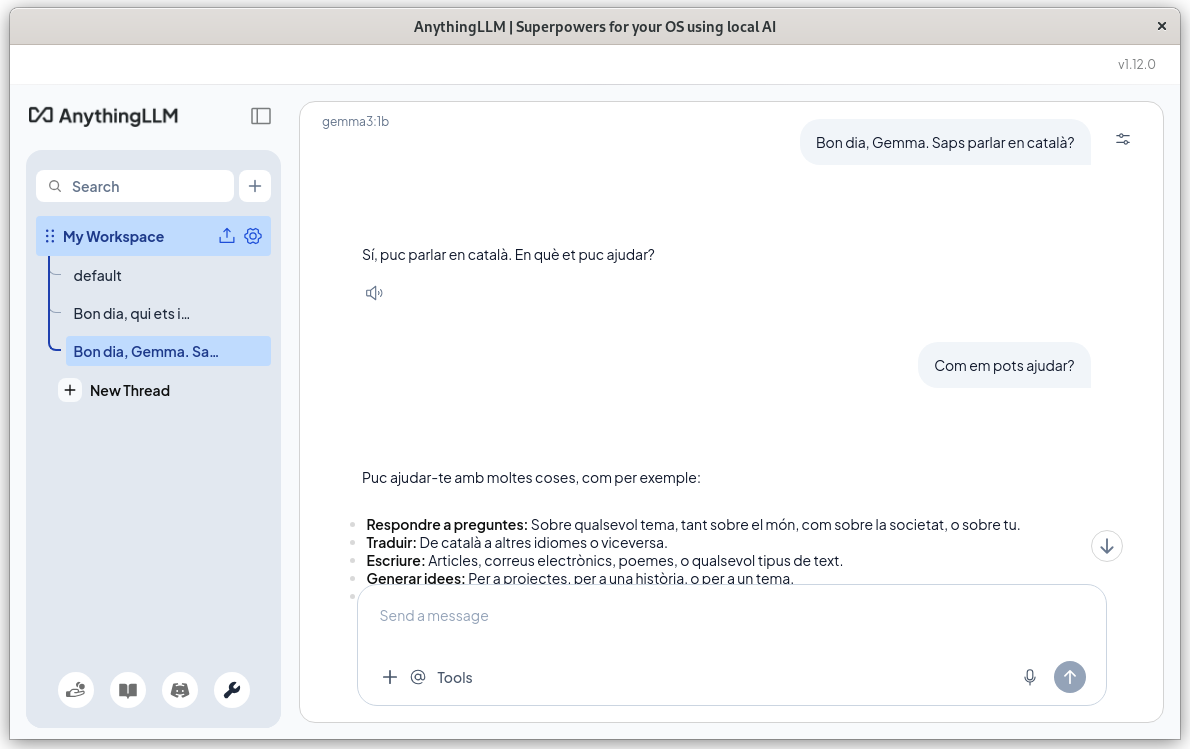This screenshot has width=1190, height=749.
Task: Open My Workspace gear settings
Action: click(x=253, y=236)
